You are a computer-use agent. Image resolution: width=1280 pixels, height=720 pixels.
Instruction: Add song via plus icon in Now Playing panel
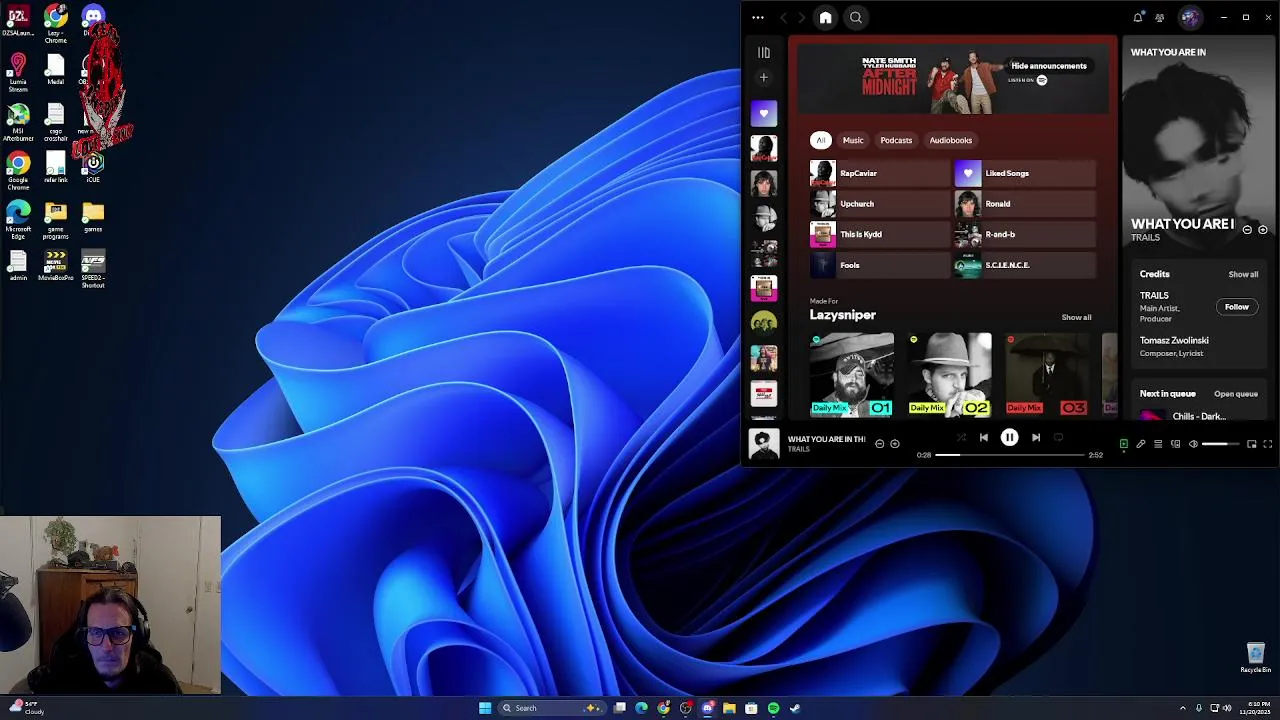[1262, 230]
